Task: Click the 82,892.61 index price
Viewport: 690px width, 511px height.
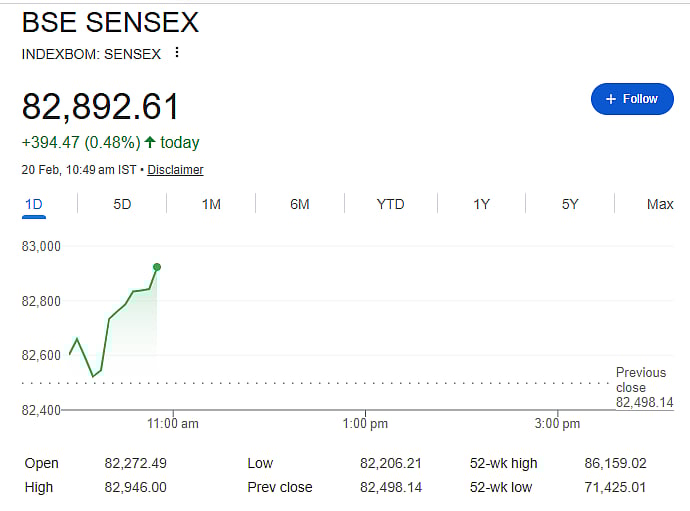Action: click(101, 107)
